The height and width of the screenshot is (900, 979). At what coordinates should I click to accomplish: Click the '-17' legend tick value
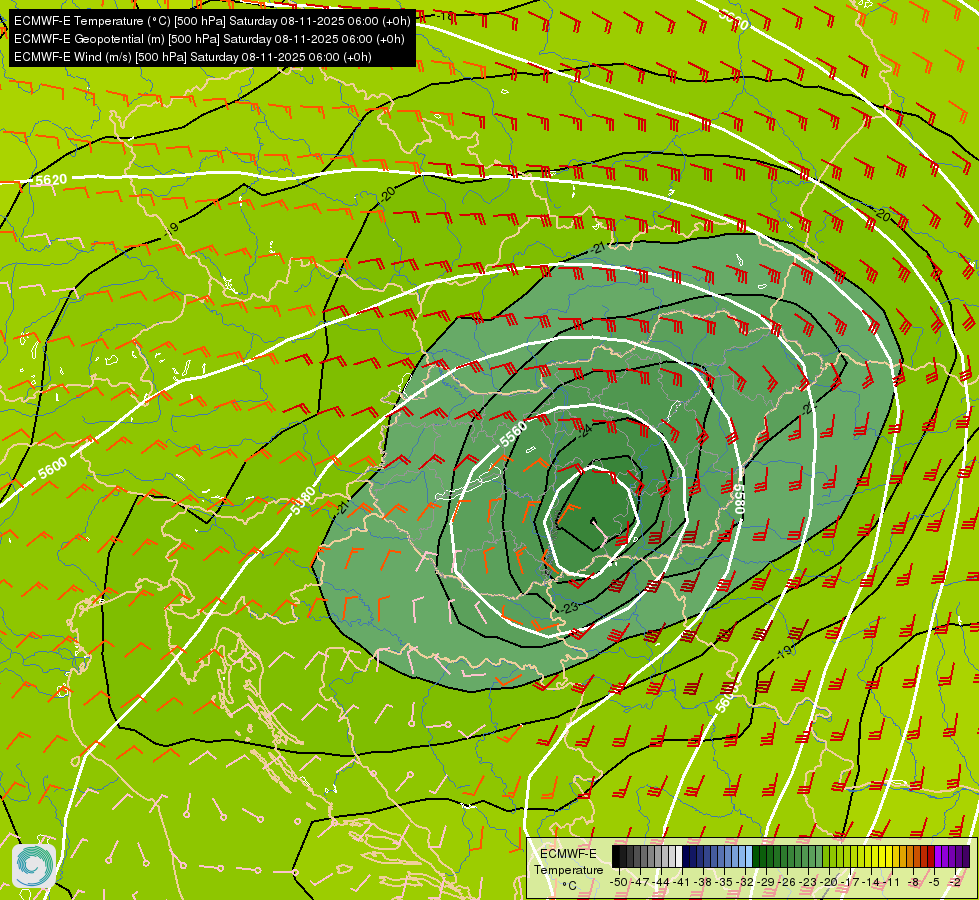850,882
